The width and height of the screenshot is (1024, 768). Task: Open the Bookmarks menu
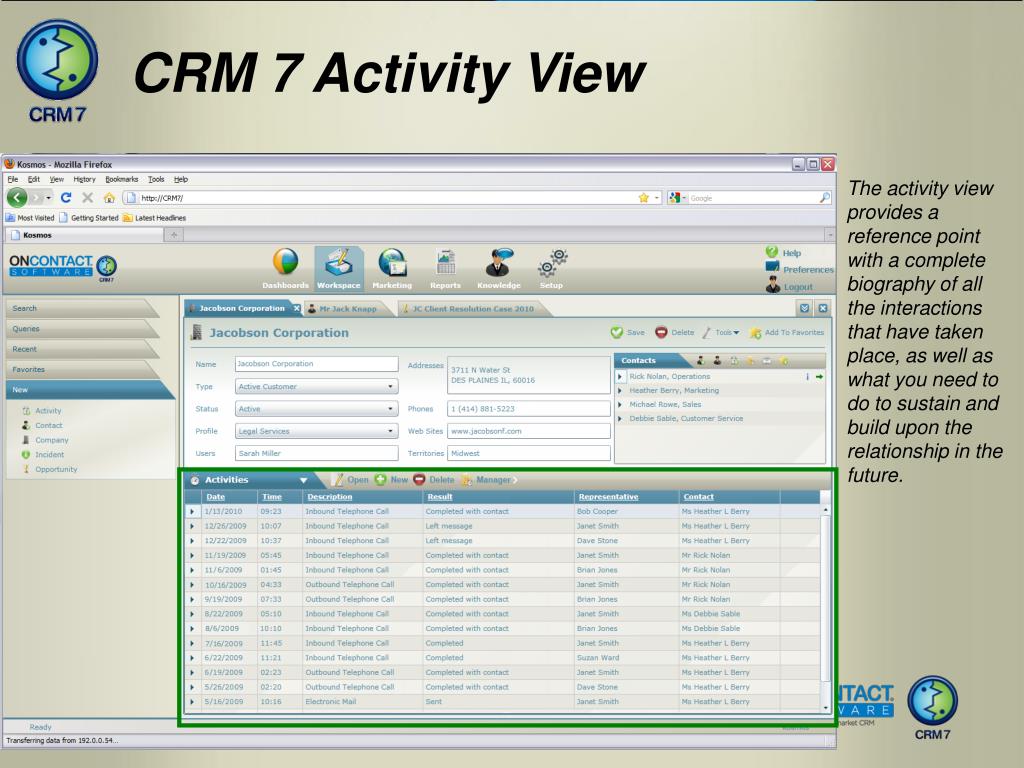[x=121, y=179]
